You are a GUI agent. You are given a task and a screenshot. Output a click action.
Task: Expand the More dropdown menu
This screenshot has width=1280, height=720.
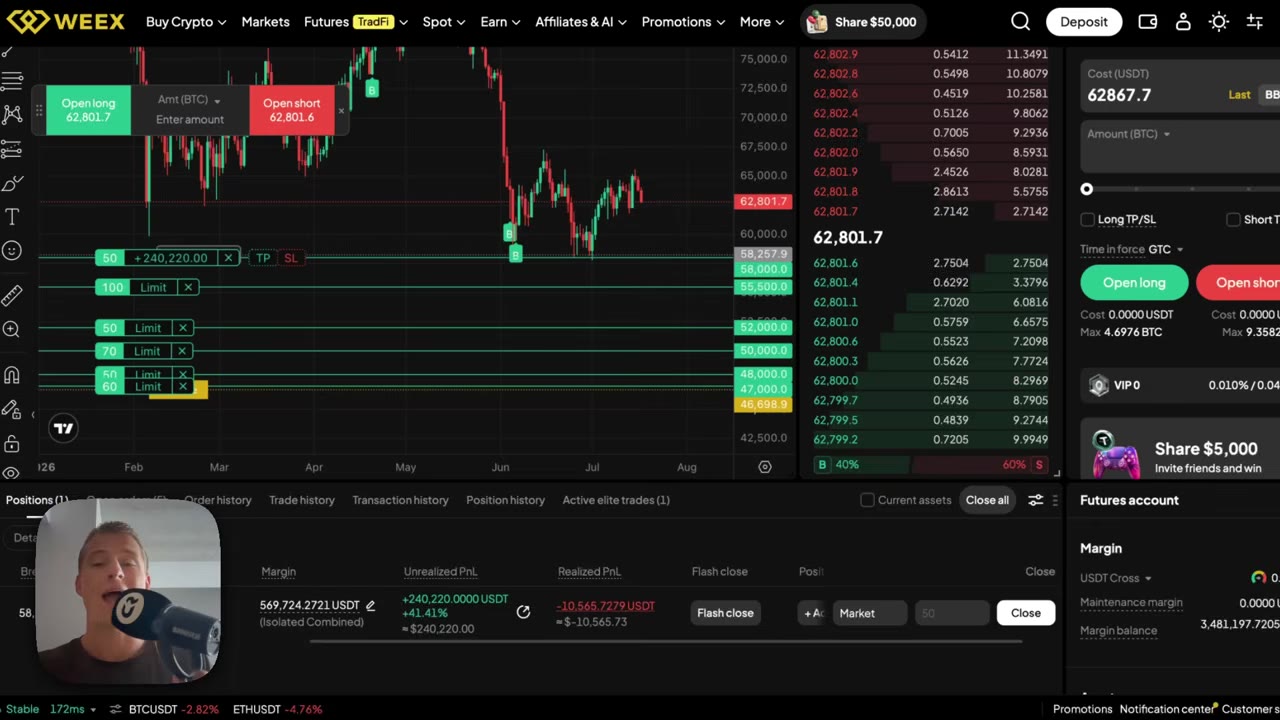point(762,21)
